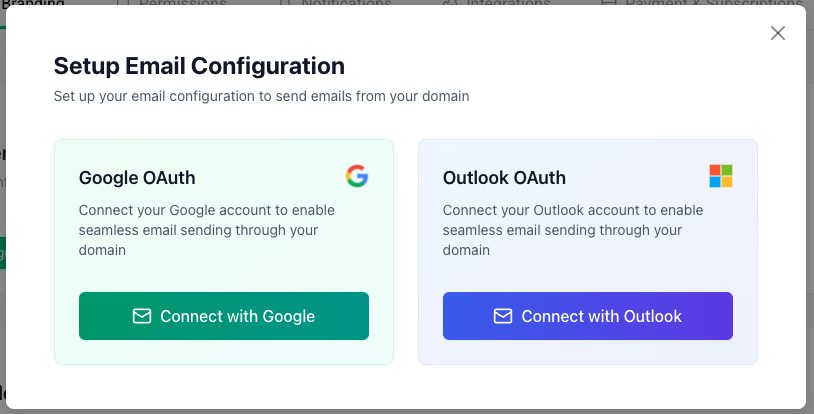Screen dimensions: 814x414
Task: Switch to the Branding tab
Action: point(32,3)
